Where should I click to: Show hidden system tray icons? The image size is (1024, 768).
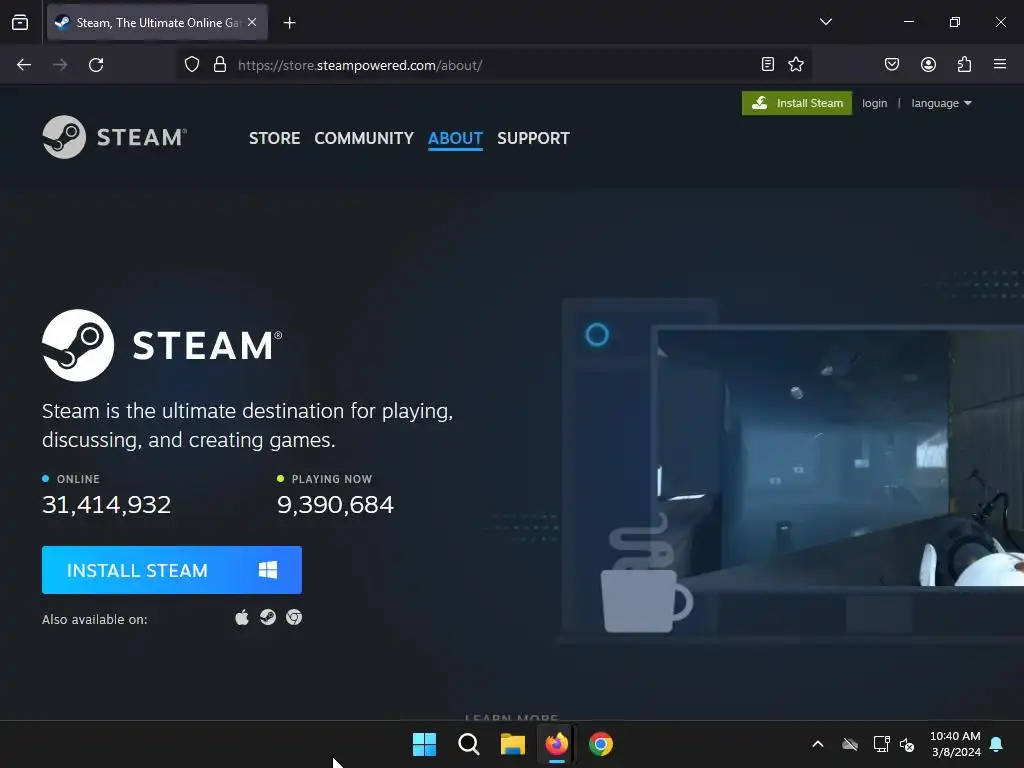(x=818, y=744)
